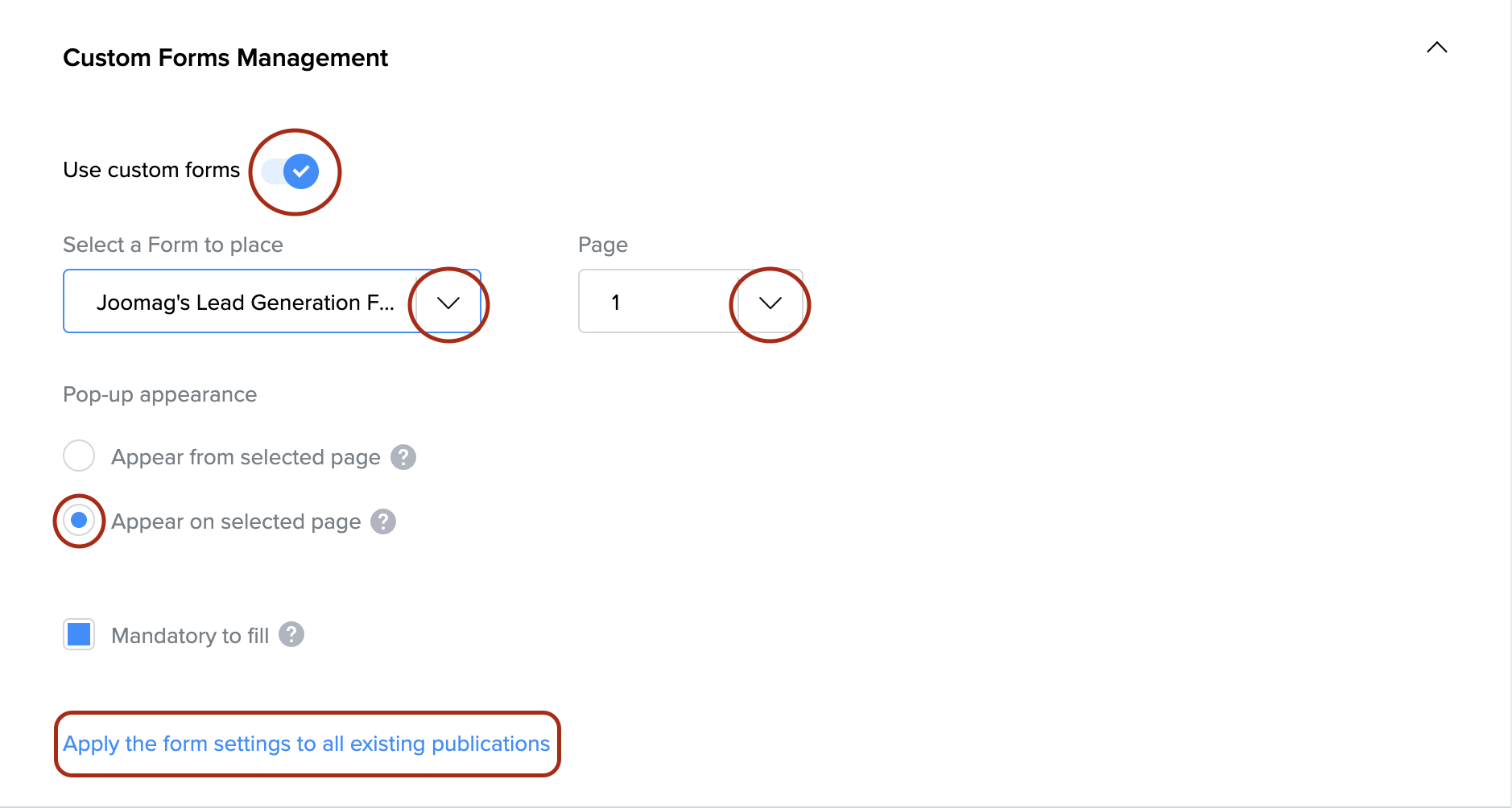1512x808 pixels.
Task: Click the Joomag's Lead Generation form name text
Action: click(x=245, y=303)
